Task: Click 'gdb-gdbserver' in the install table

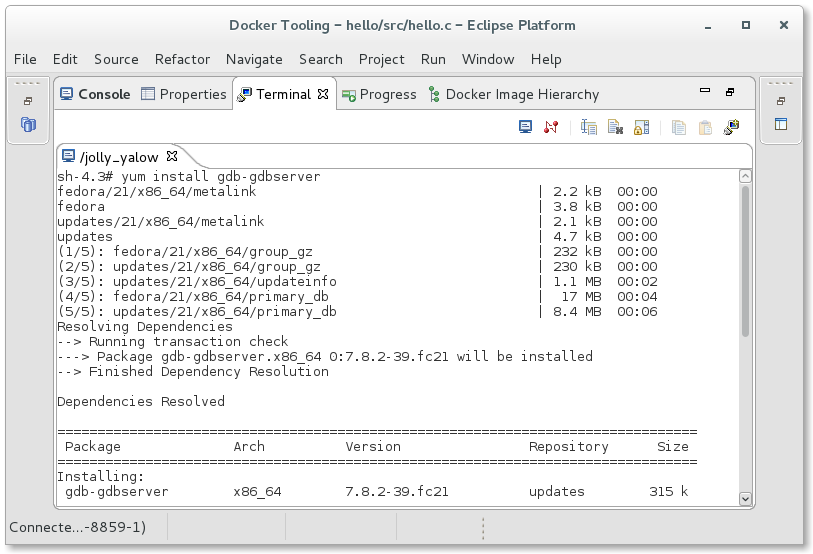Action: pos(117,492)
